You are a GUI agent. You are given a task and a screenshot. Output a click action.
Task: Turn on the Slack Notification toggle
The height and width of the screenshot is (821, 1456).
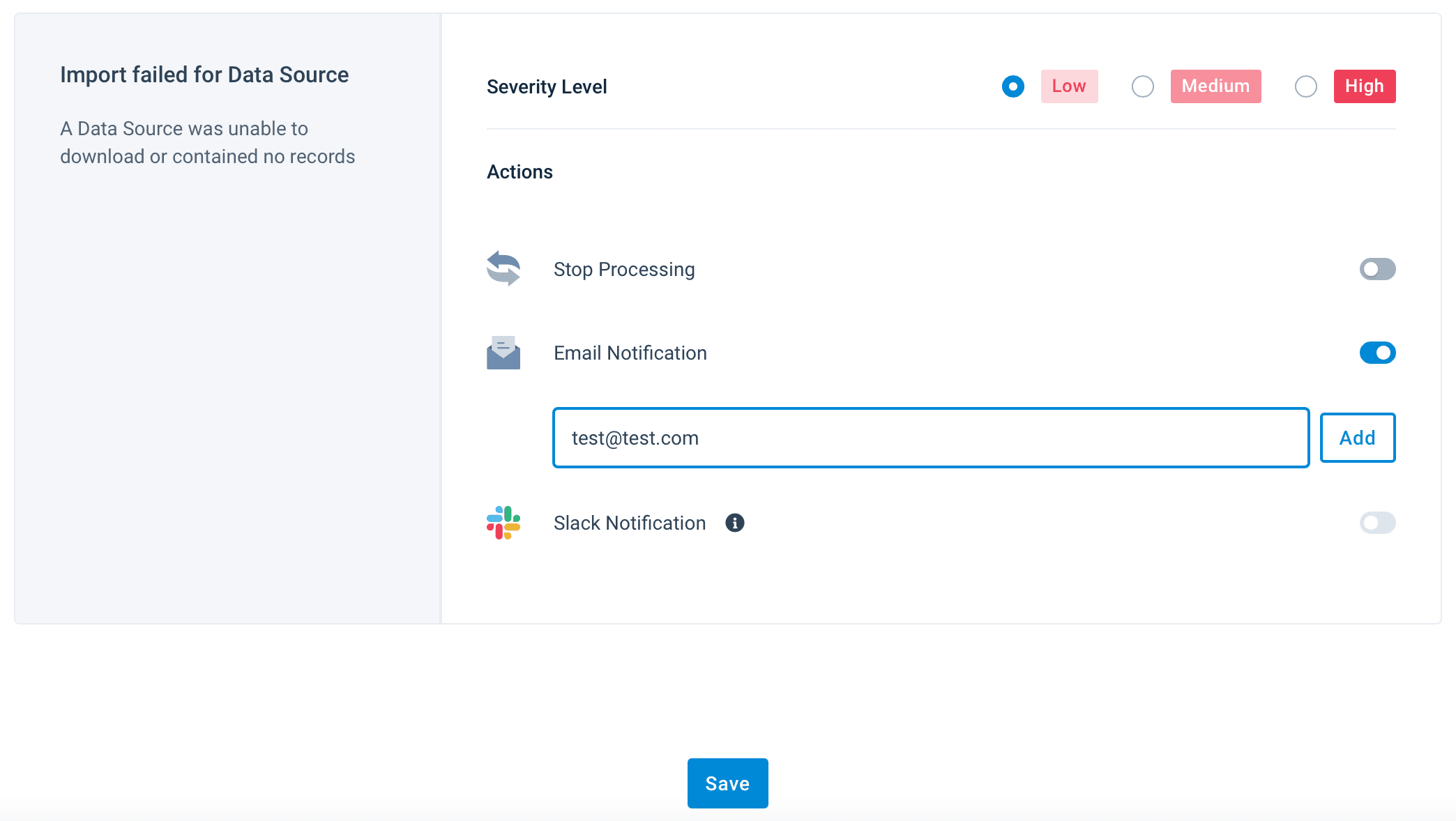pyautogui.click(x=1377, y=523)
